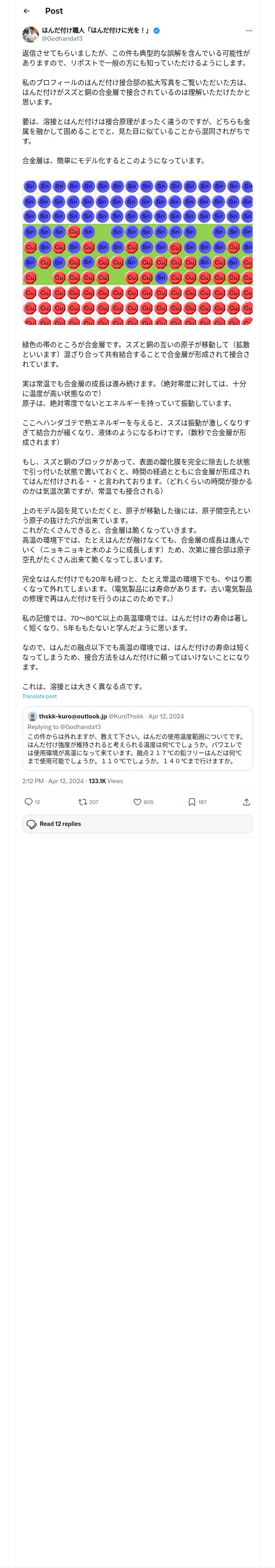Click the post timestamp Apr 12, 2024

pyautogui.click(x=53, y=781)
